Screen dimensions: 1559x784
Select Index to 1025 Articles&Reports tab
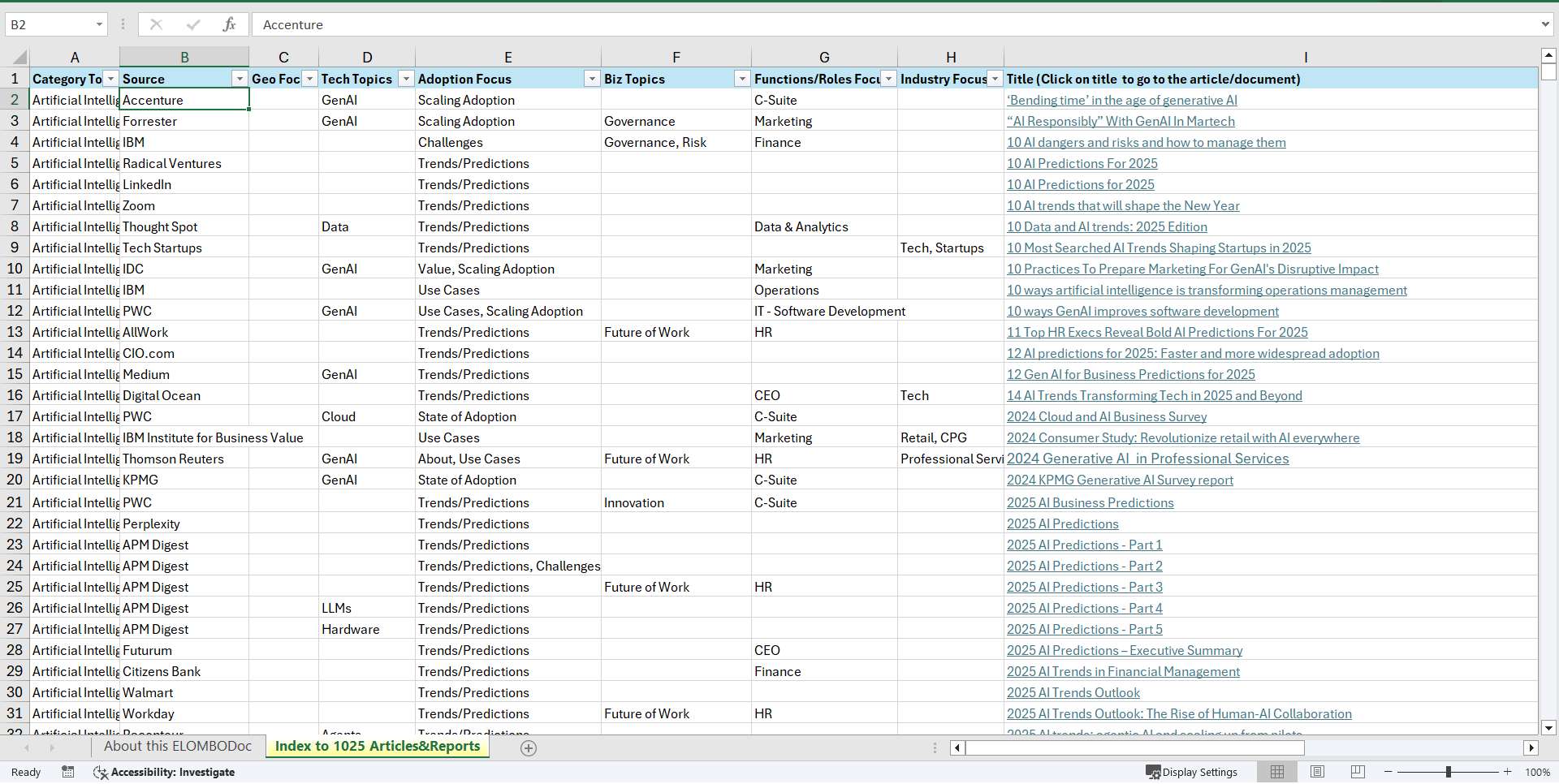pos(378,747)
